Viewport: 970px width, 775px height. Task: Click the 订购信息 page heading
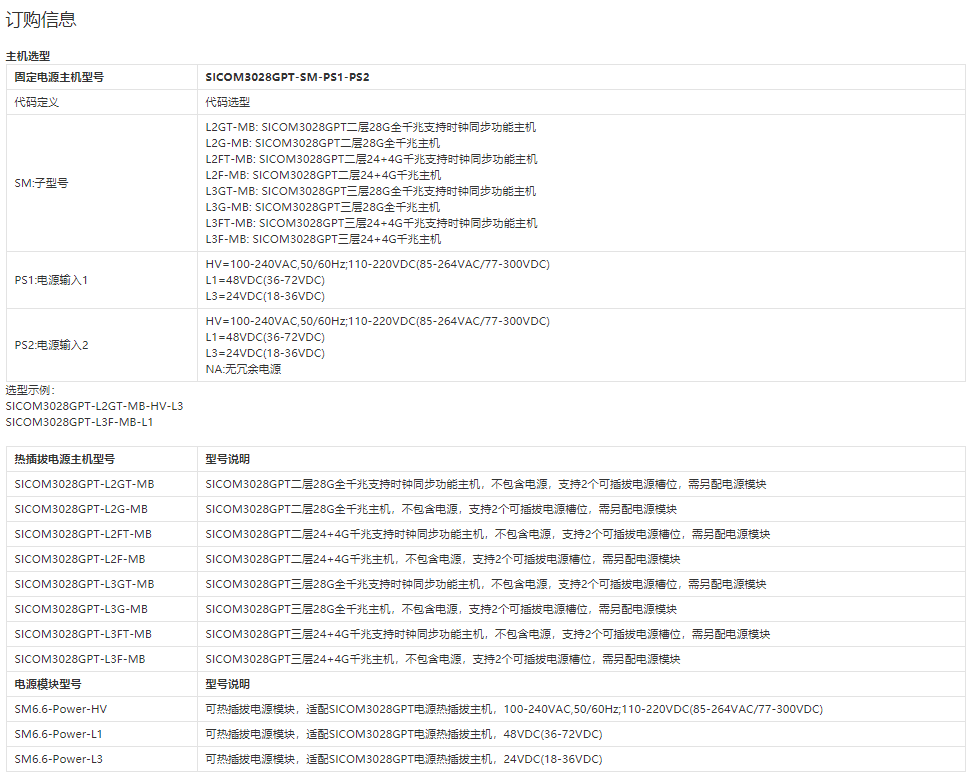tap(41, 19)
